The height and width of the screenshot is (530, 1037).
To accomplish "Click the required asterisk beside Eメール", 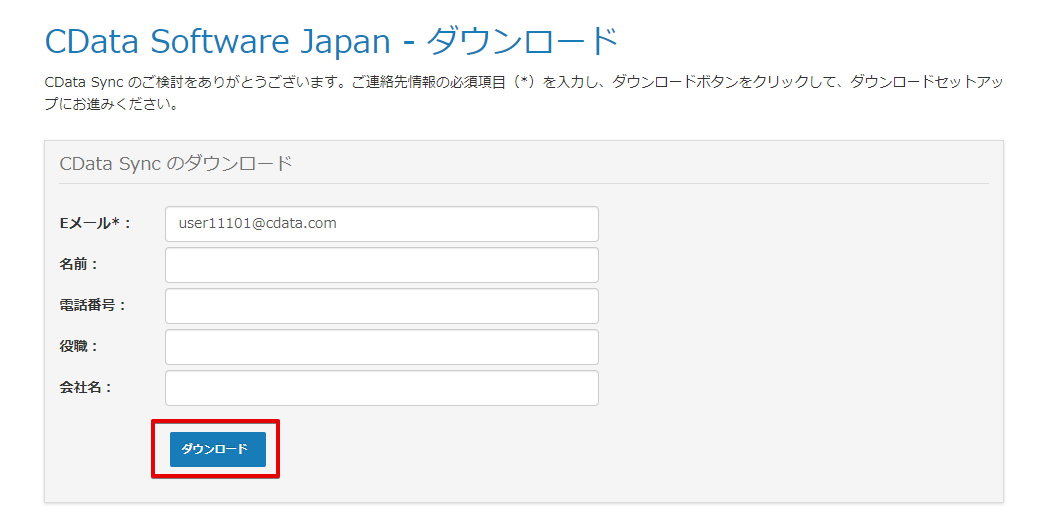I will click(x=115, y=223).
